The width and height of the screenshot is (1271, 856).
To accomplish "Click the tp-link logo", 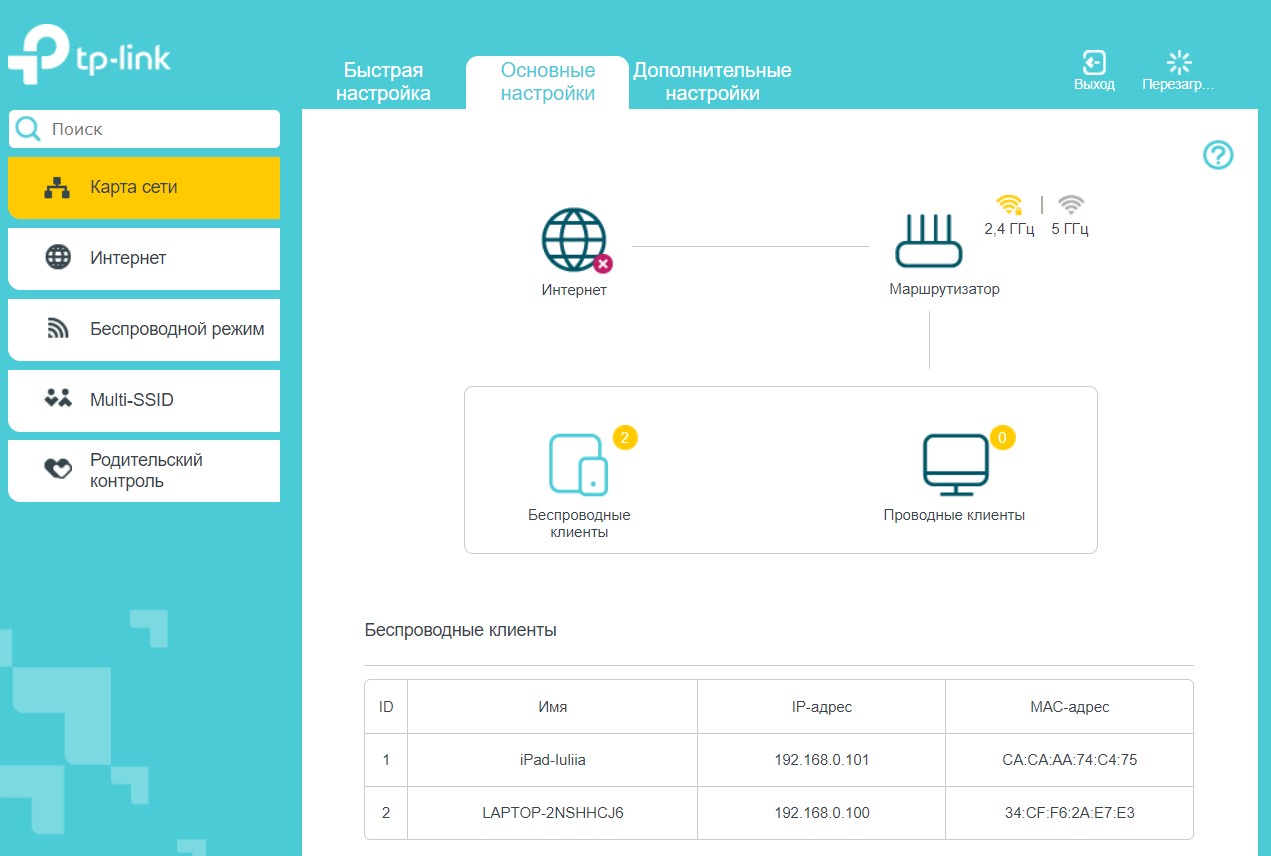I will (90, 58).
